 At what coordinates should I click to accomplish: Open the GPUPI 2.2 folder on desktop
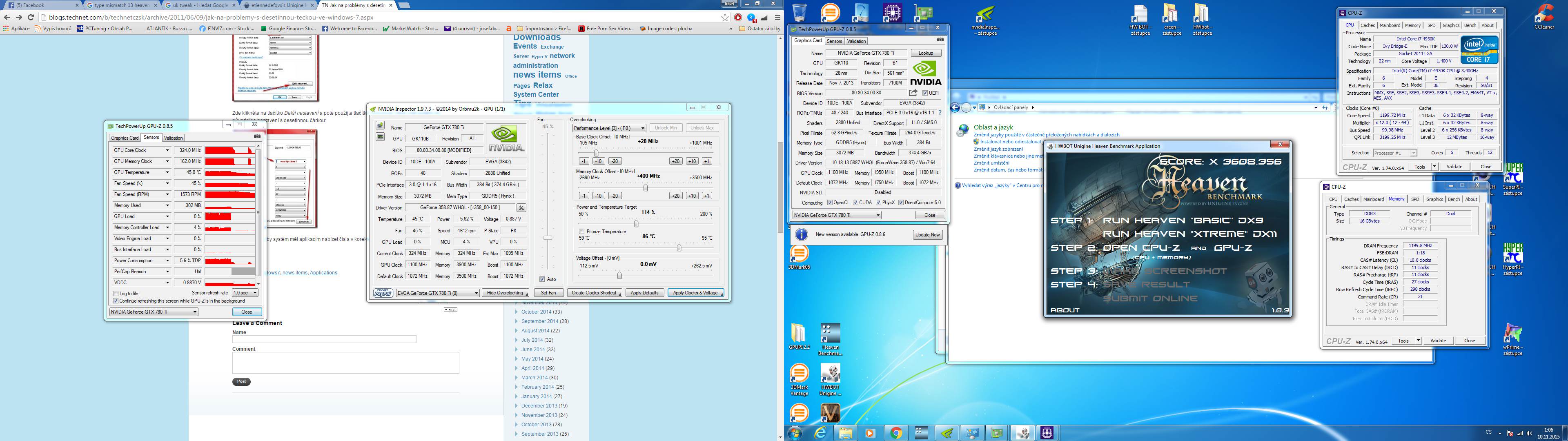point(799,337)
